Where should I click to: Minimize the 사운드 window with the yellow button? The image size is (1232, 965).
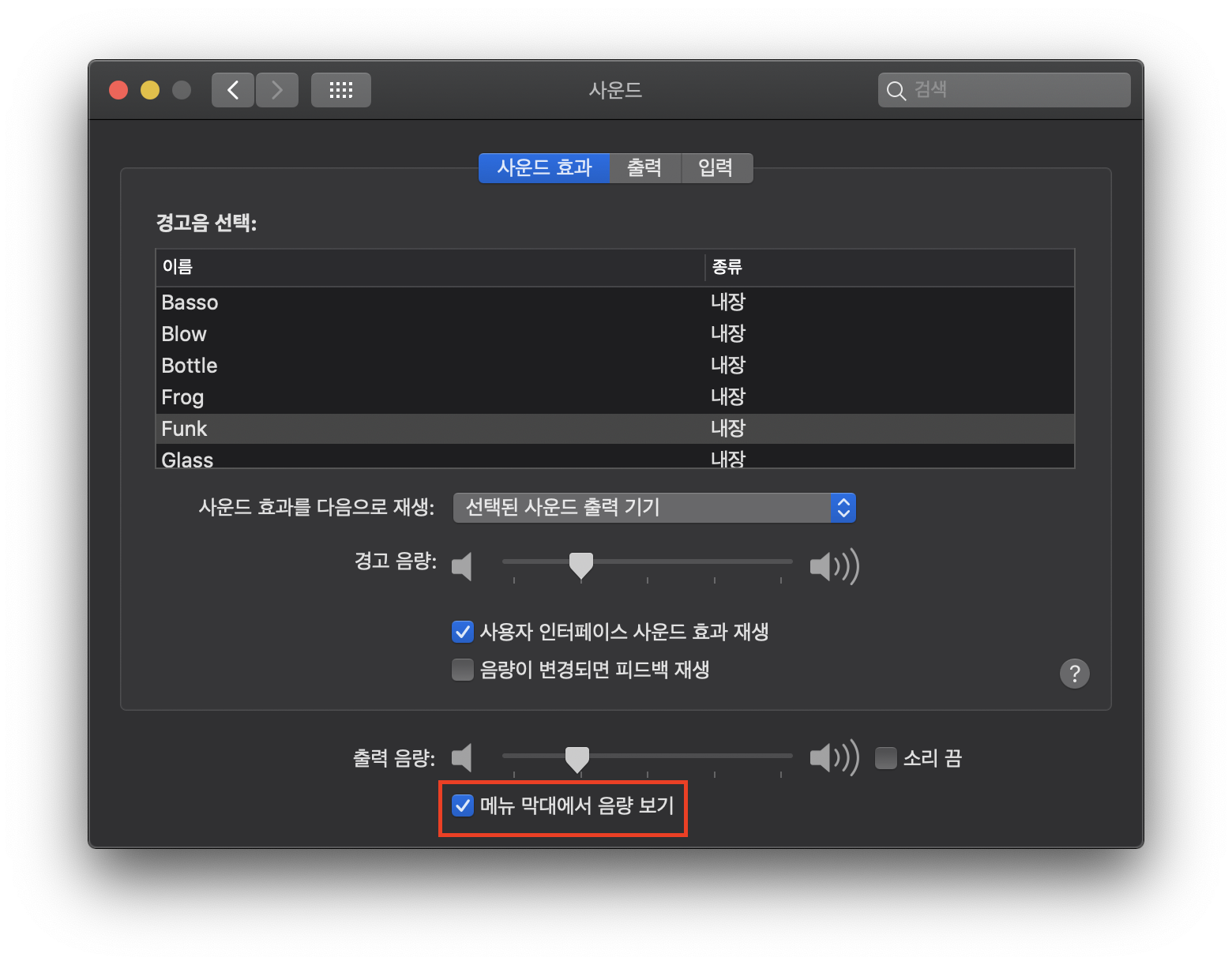[150, 90]
